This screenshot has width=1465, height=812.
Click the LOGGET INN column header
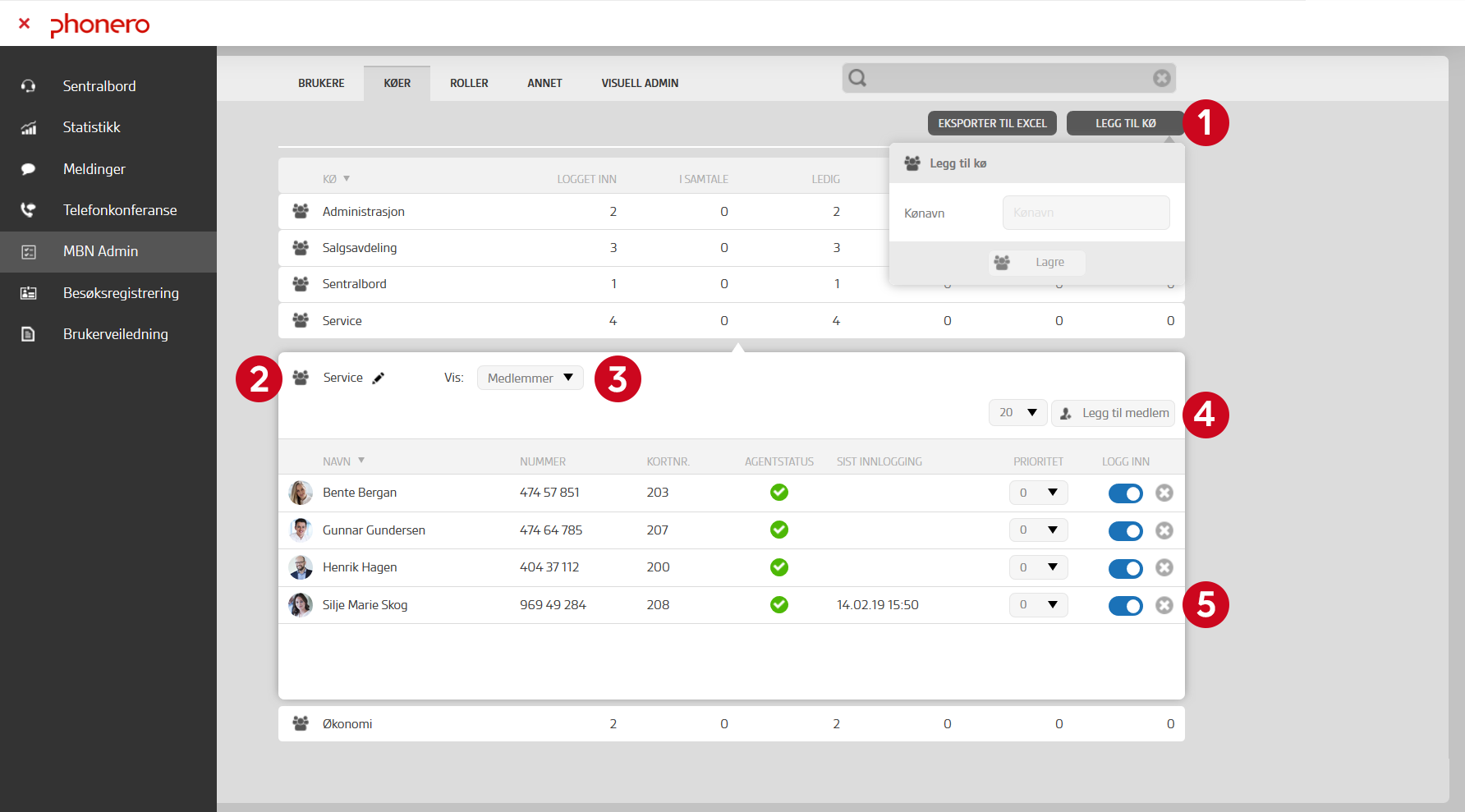(x=586, y=179)
